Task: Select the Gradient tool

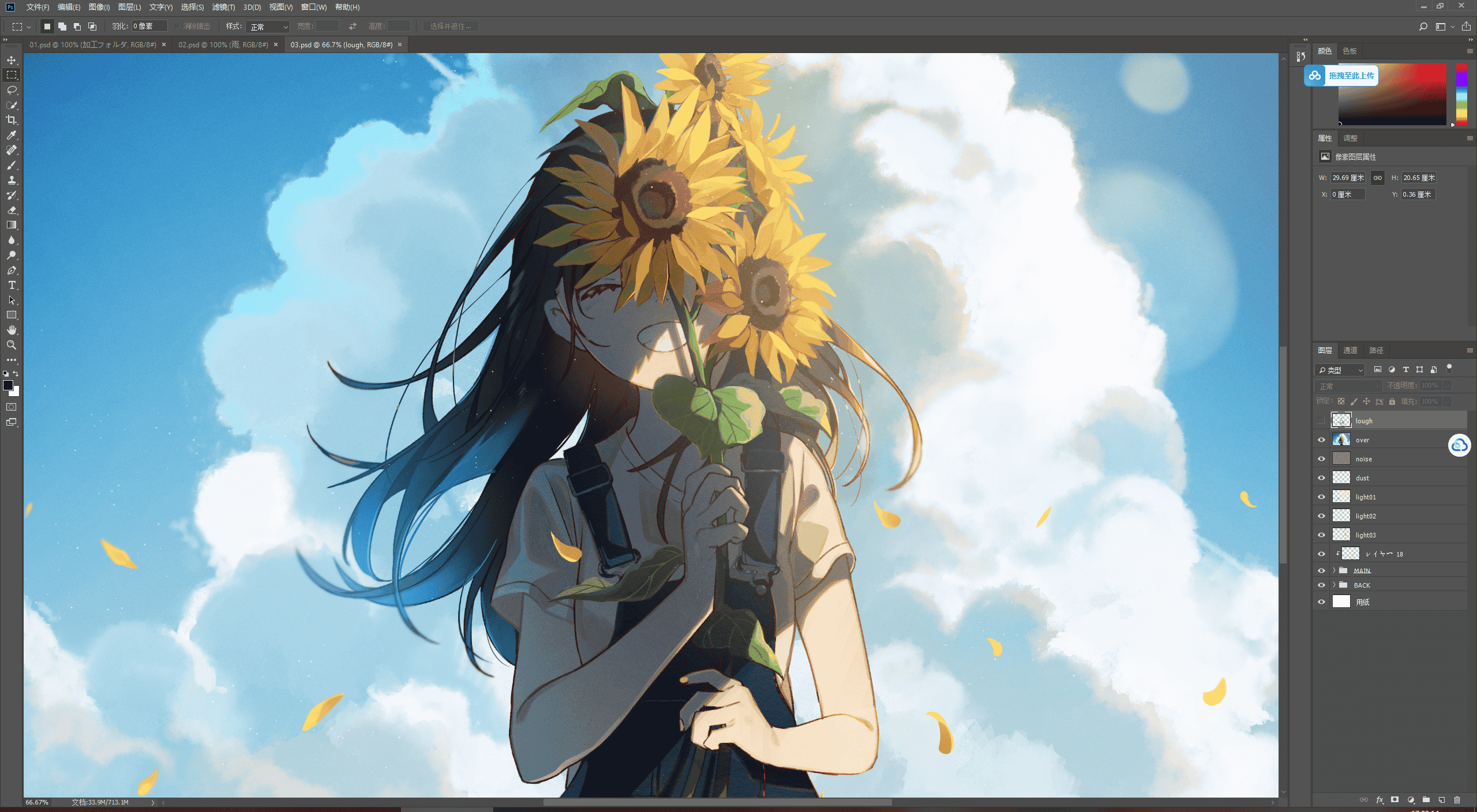Action: coord(12,225)
